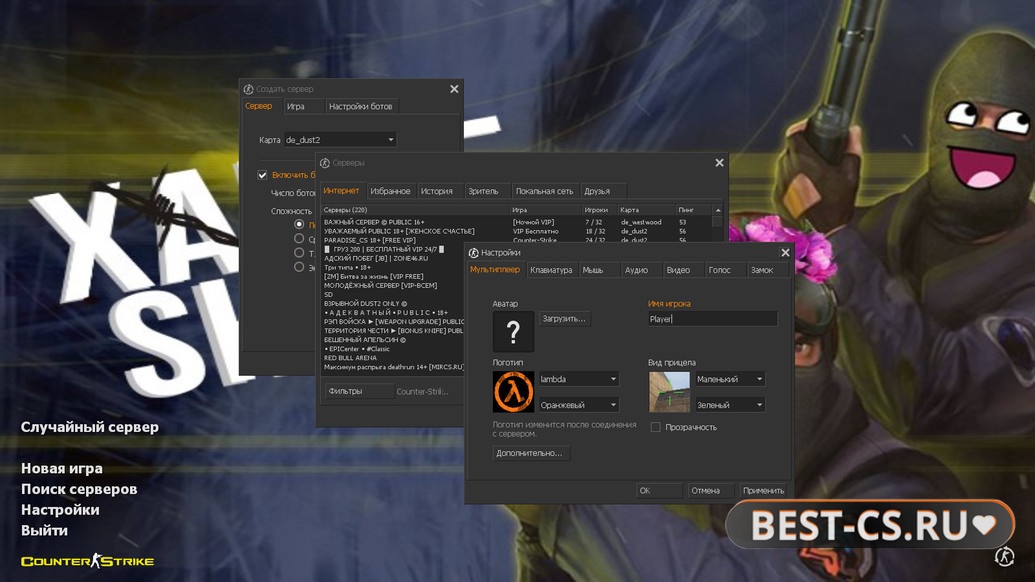The width and height of the screenshot is (1035, 582).
Task: Enable the Прозрачность checkbox
Action: pos(655,427)
